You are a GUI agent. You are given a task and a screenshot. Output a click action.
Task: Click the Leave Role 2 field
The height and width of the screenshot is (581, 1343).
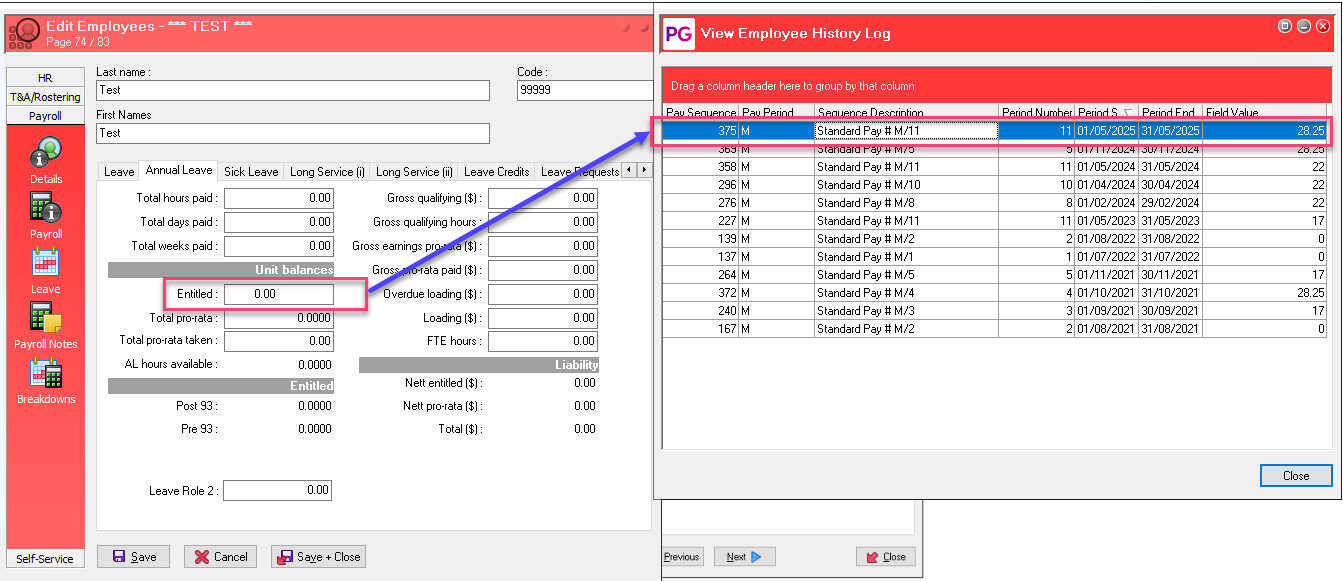[x=279, y=490]
